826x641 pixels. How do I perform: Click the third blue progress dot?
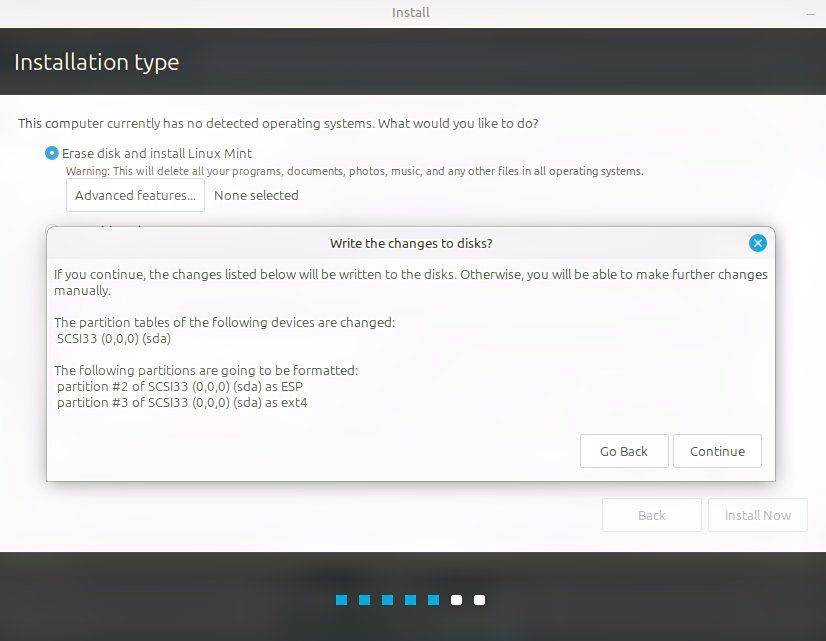pyautogui.click(x=386, y=599)
